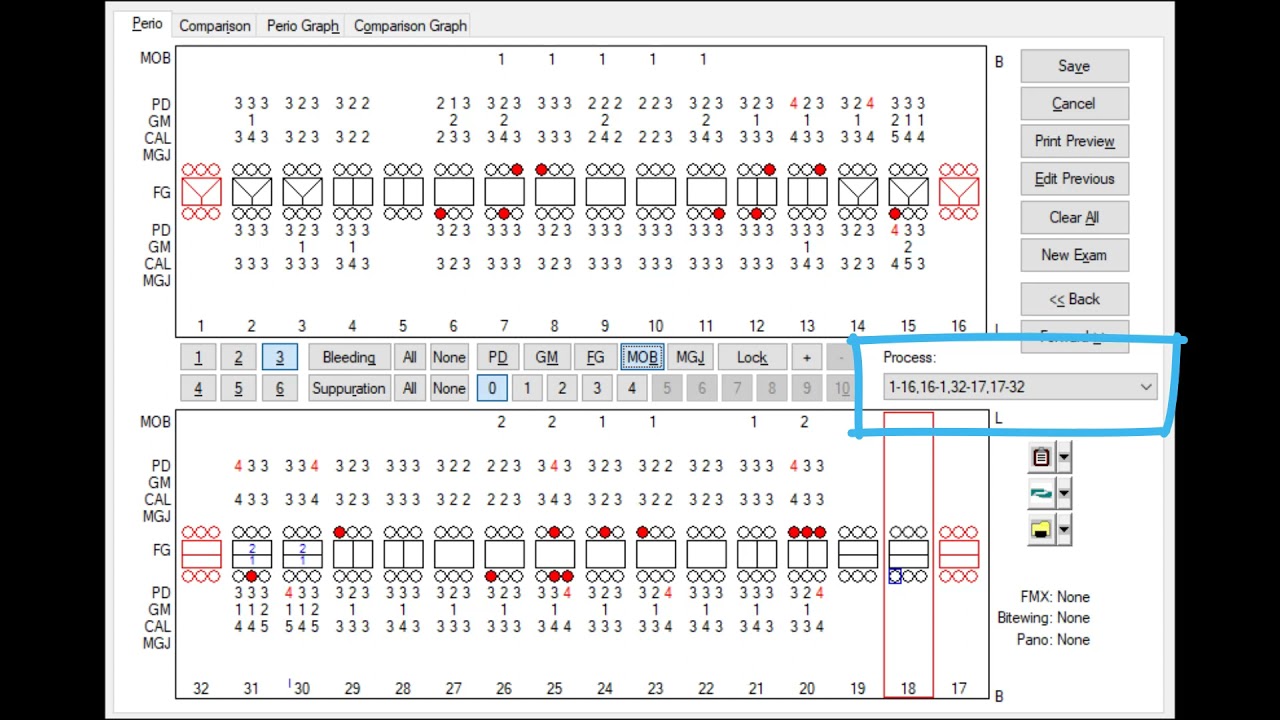Select upper tooth 14 diagram box
The width and height of the screenshot is (1280, 720).
(x=858, y=192)
